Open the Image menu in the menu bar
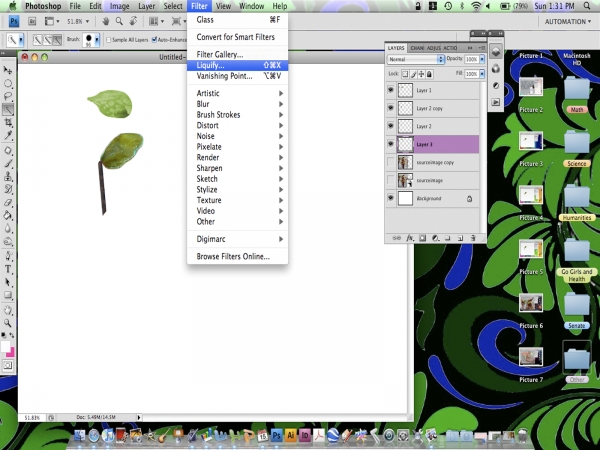The image size is (600, 450). pyautogui.click(x=119, y=6)
